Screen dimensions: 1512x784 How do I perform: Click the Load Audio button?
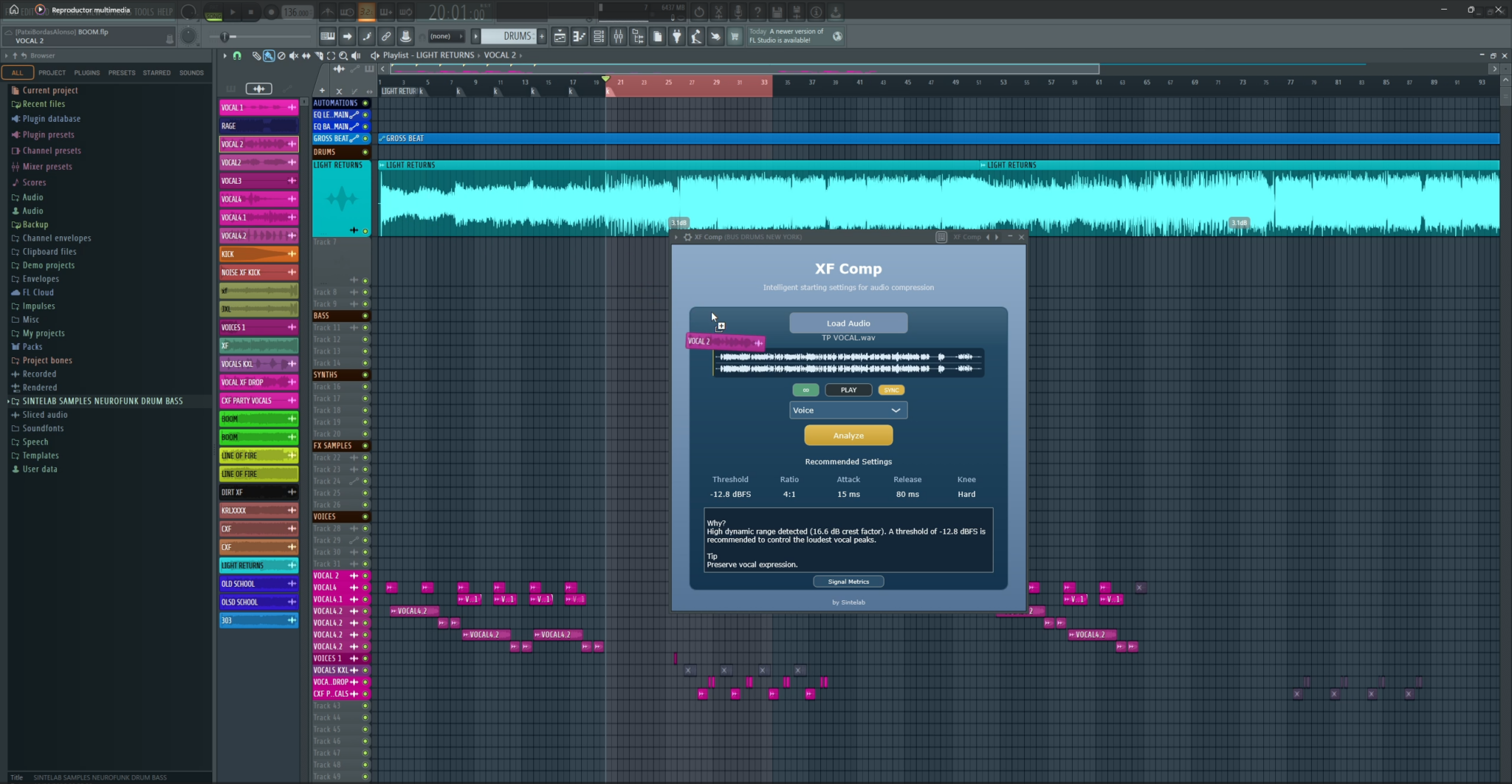[x=848, y=323]
